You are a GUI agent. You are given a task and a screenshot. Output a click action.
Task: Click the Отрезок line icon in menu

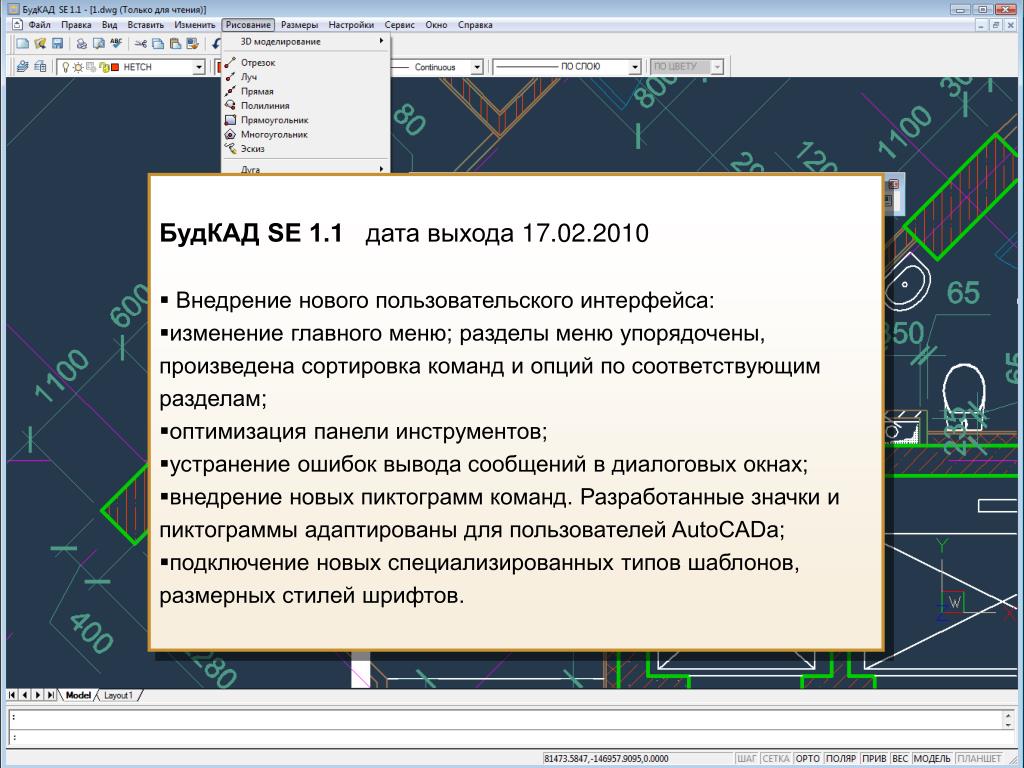point(230,63)
